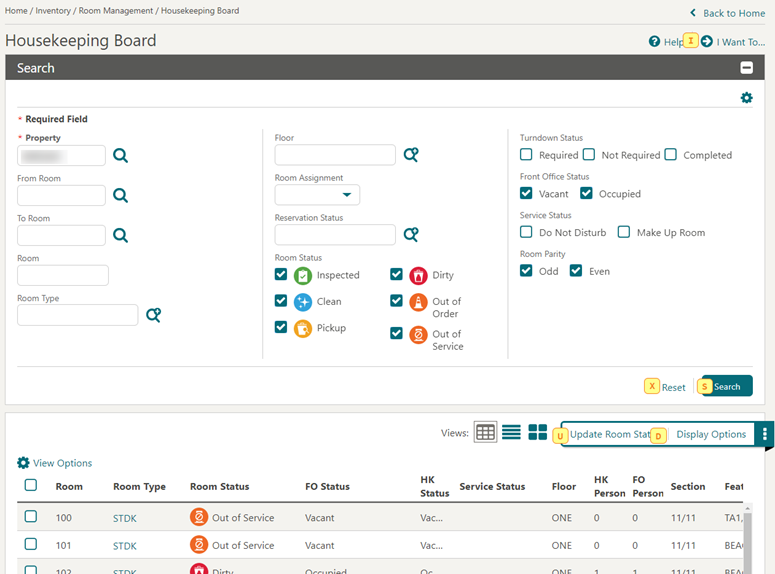
Task: Enable the Make Up Room checkbox
Action: click(x=624, y=232)
